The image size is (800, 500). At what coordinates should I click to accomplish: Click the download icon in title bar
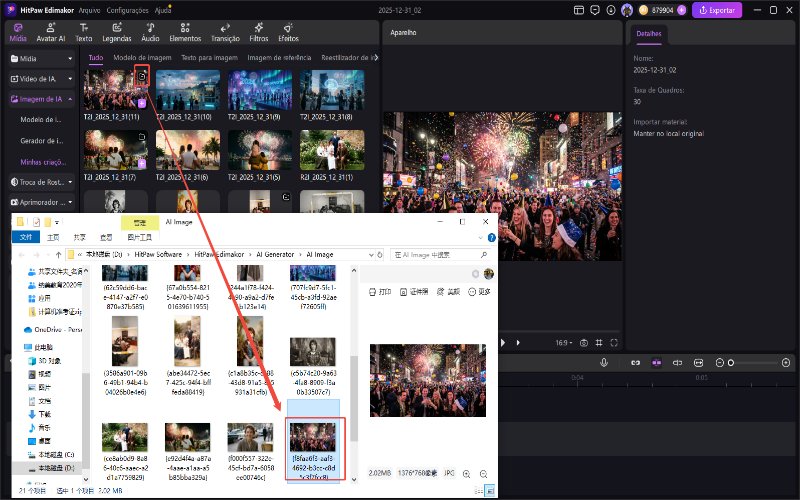[x=611, y=10]
